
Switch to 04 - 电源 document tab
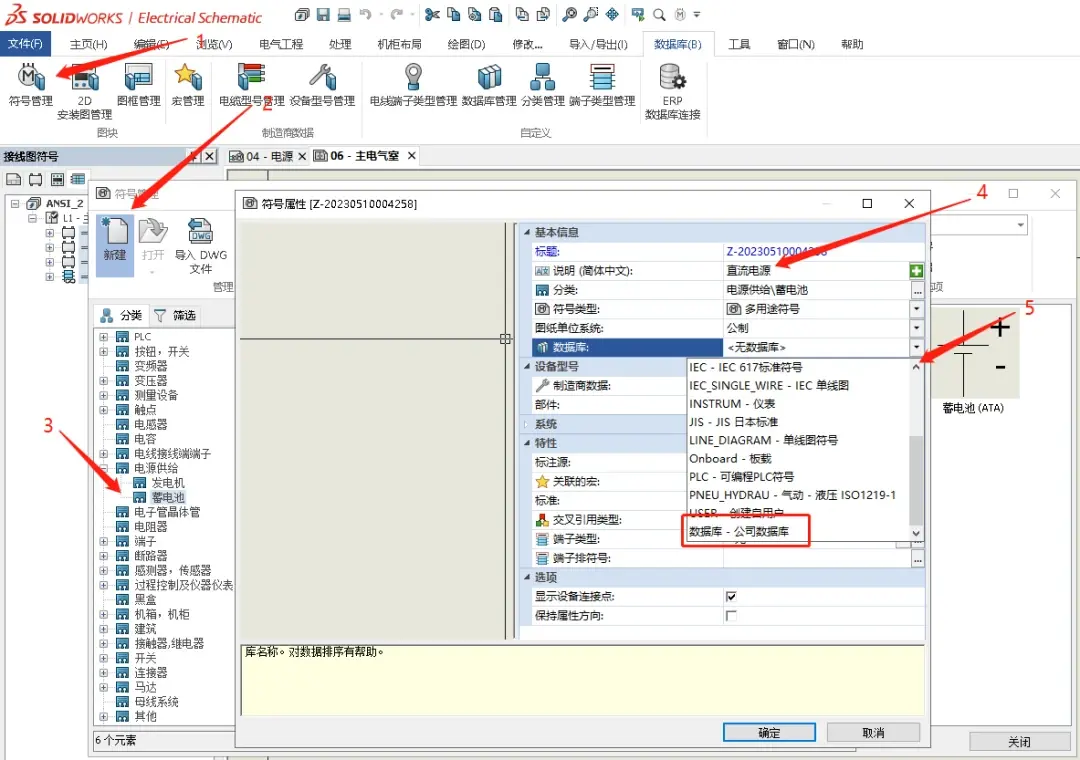click(269, 156)
